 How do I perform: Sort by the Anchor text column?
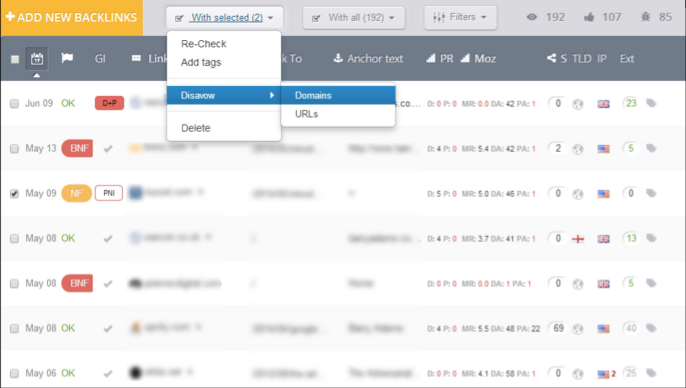click(x=368, y=59)
